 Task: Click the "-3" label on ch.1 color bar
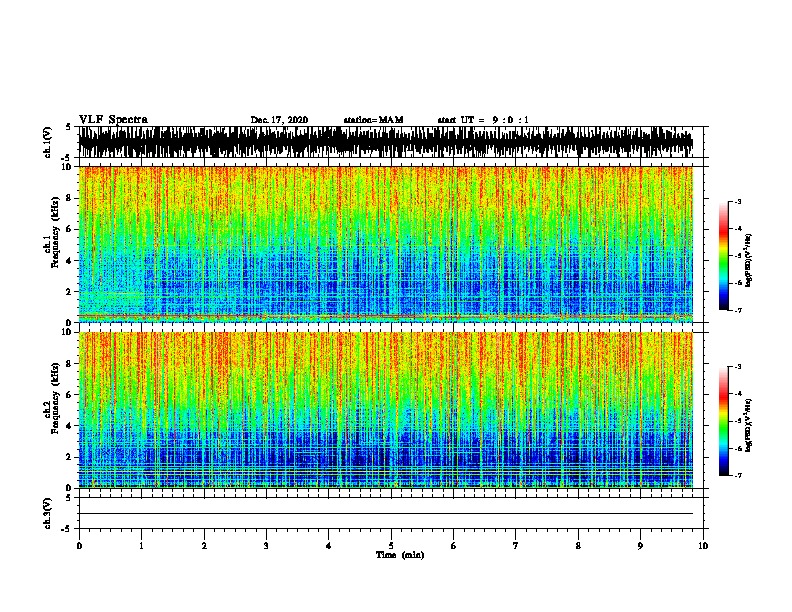pyautogui.click(x=737, y=201)
